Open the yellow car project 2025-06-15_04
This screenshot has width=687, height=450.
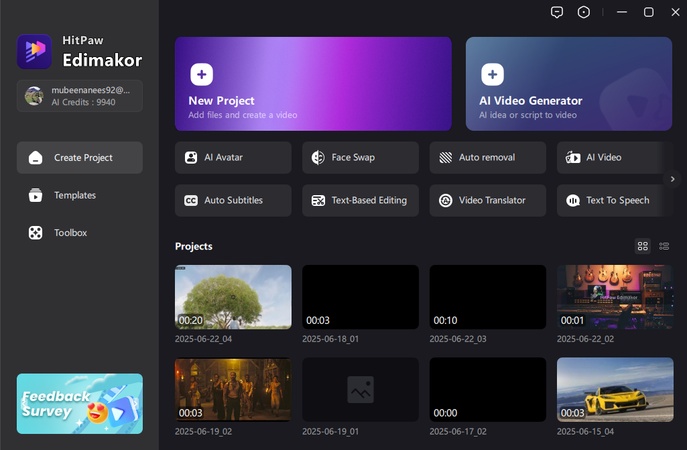click(614, 390)
